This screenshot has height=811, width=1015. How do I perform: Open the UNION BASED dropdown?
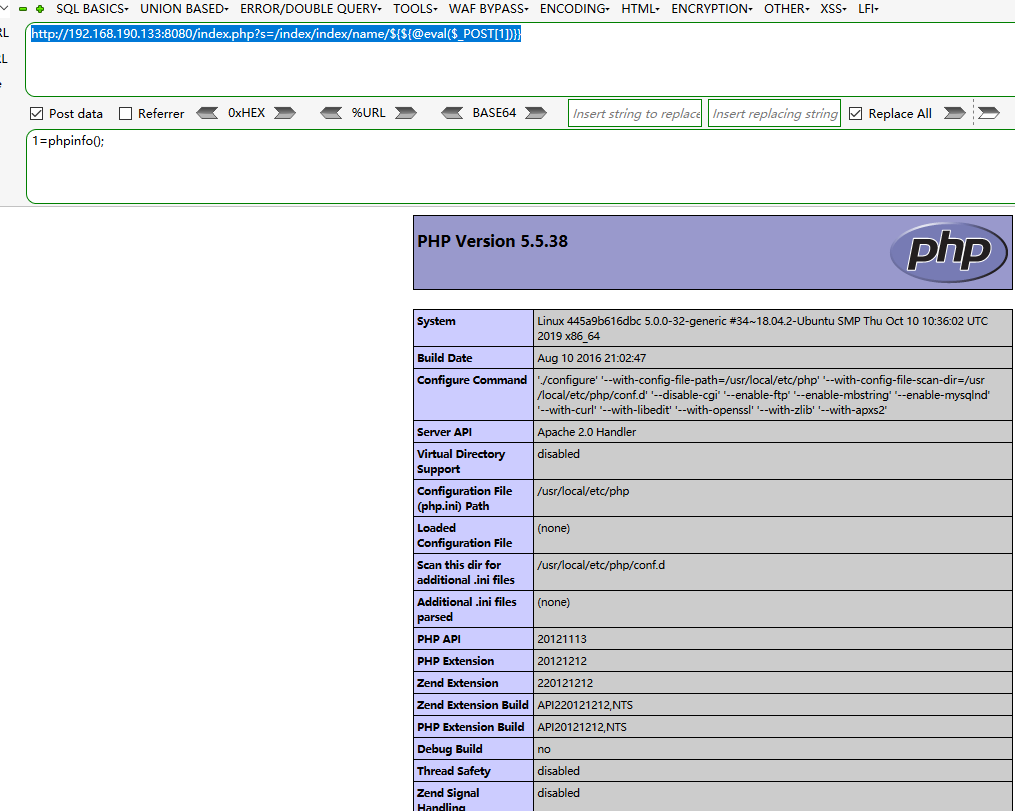coord(184,9)
